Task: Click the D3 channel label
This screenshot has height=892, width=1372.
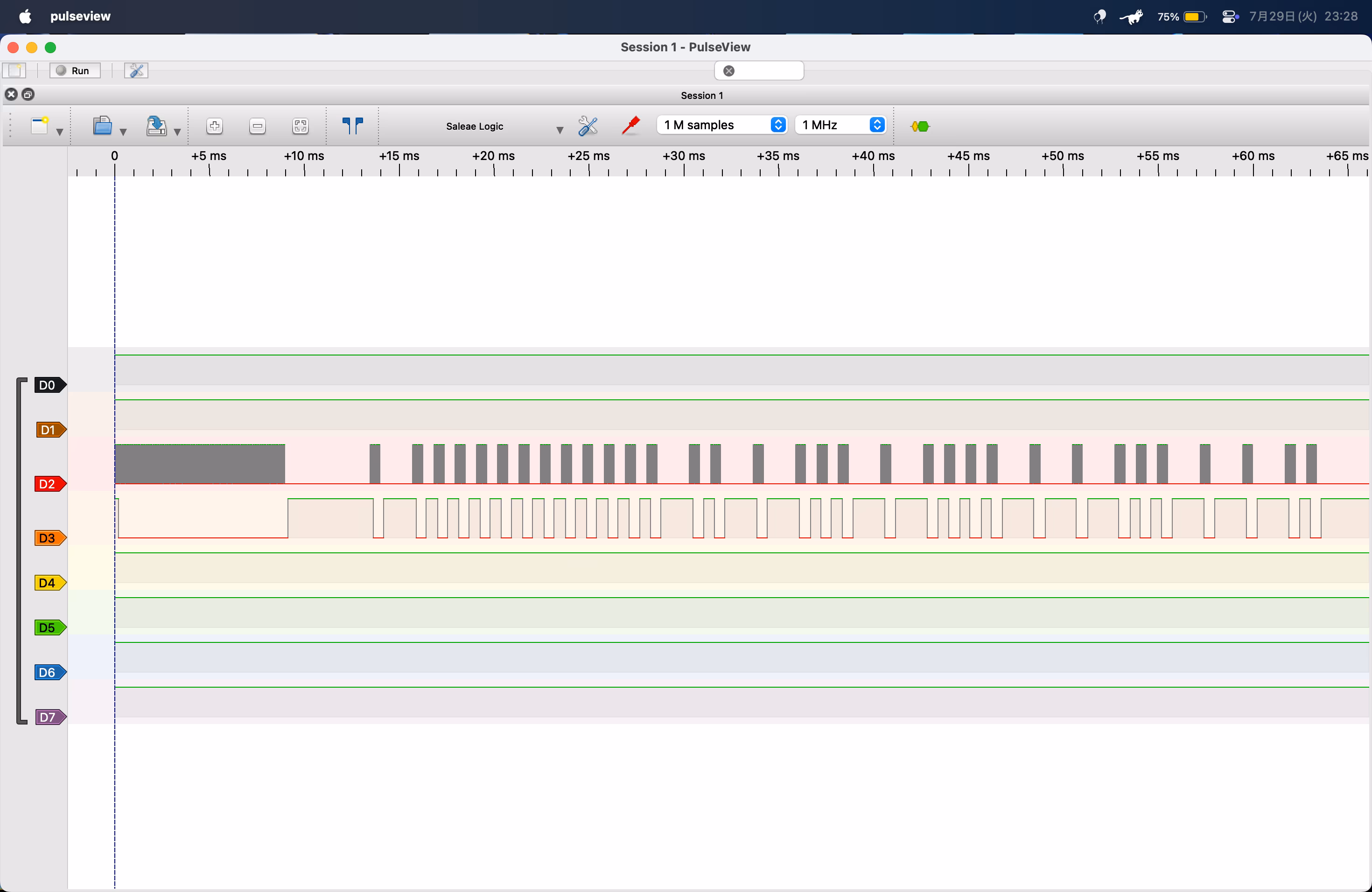Action: point(49,538)
